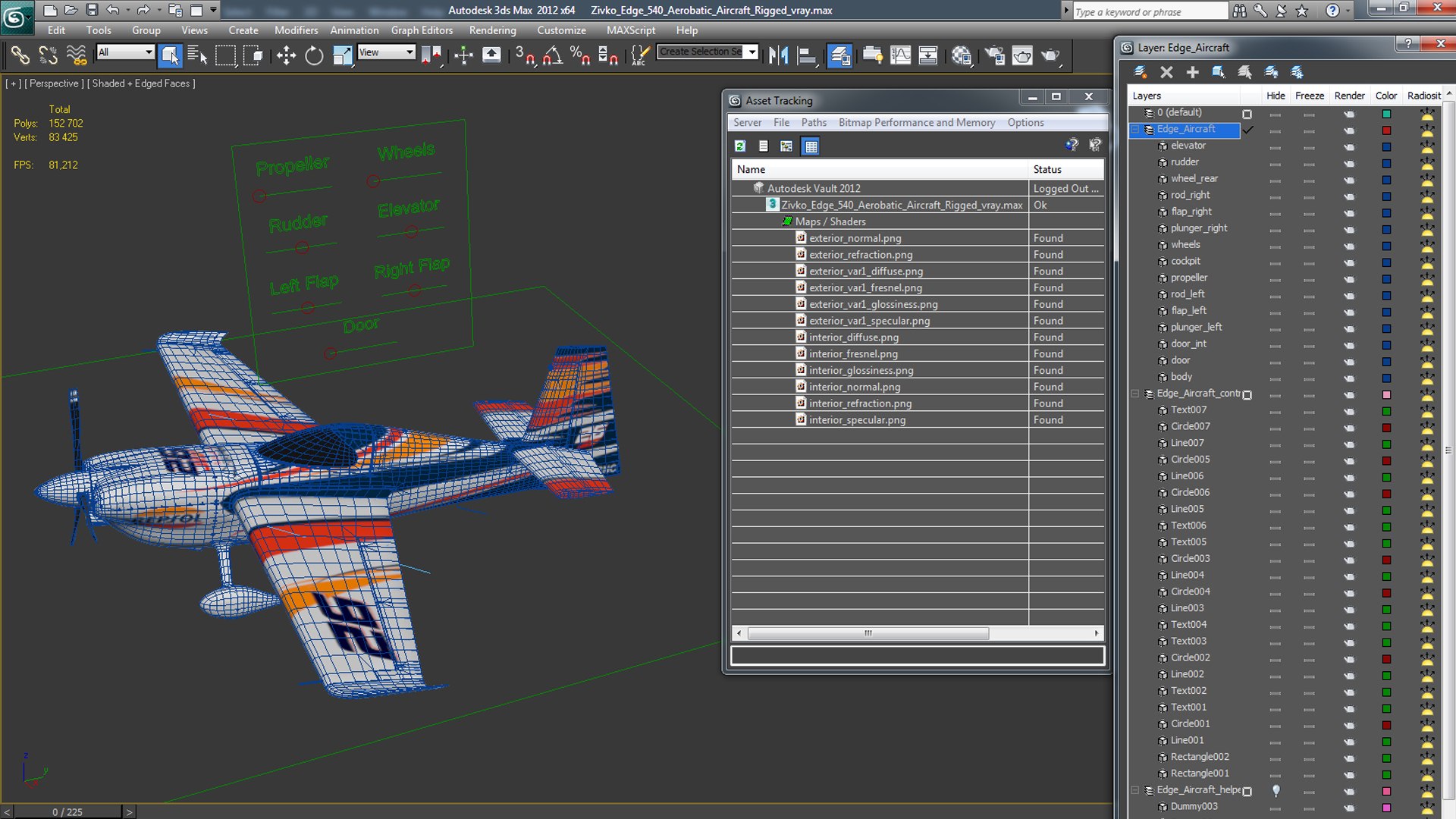The image size is (1456, 819).
Task: Open the MAXScript menu
Action: click(630, 30)
